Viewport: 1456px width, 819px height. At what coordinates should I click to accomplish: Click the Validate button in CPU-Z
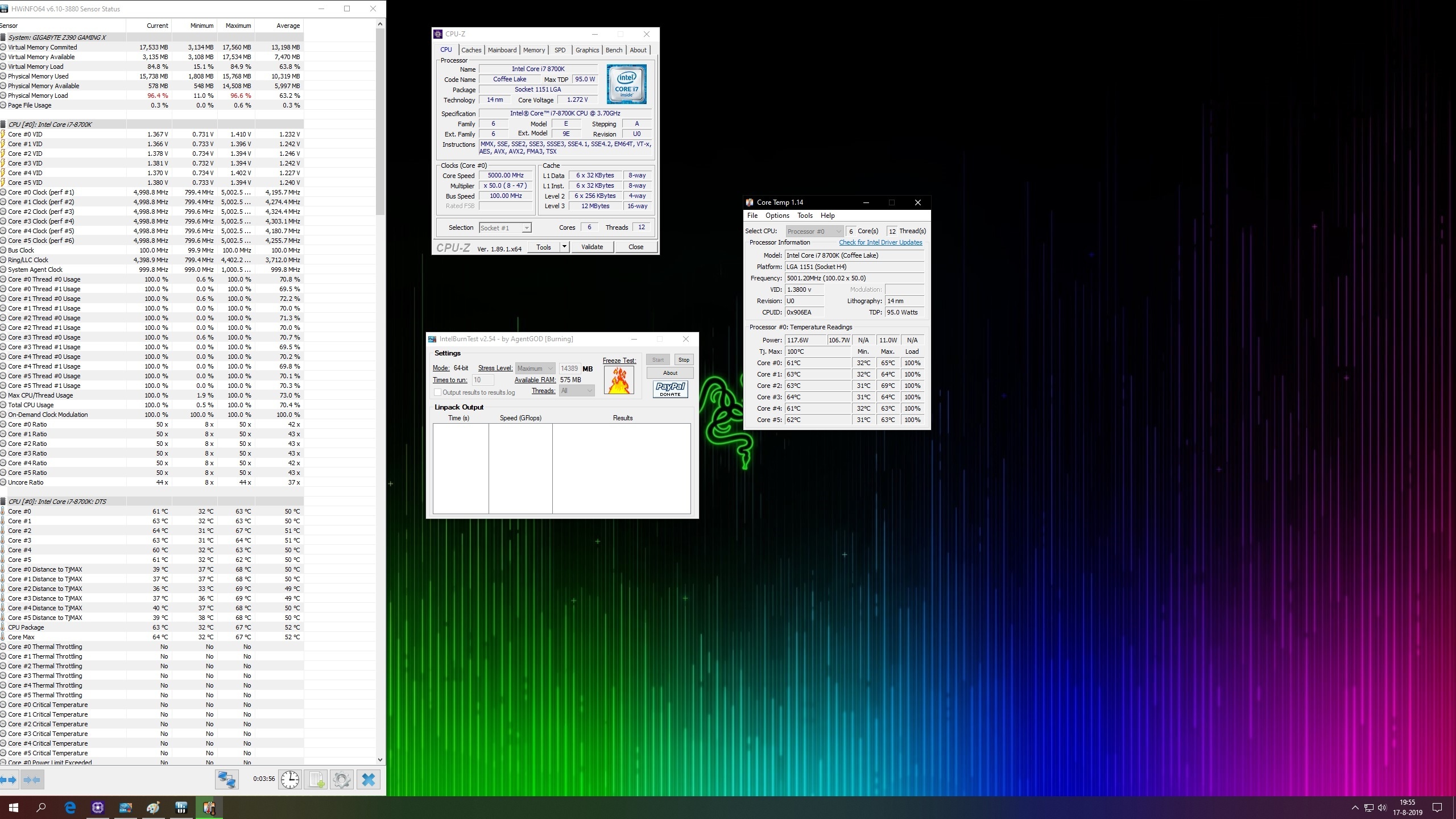click(592, 247)
